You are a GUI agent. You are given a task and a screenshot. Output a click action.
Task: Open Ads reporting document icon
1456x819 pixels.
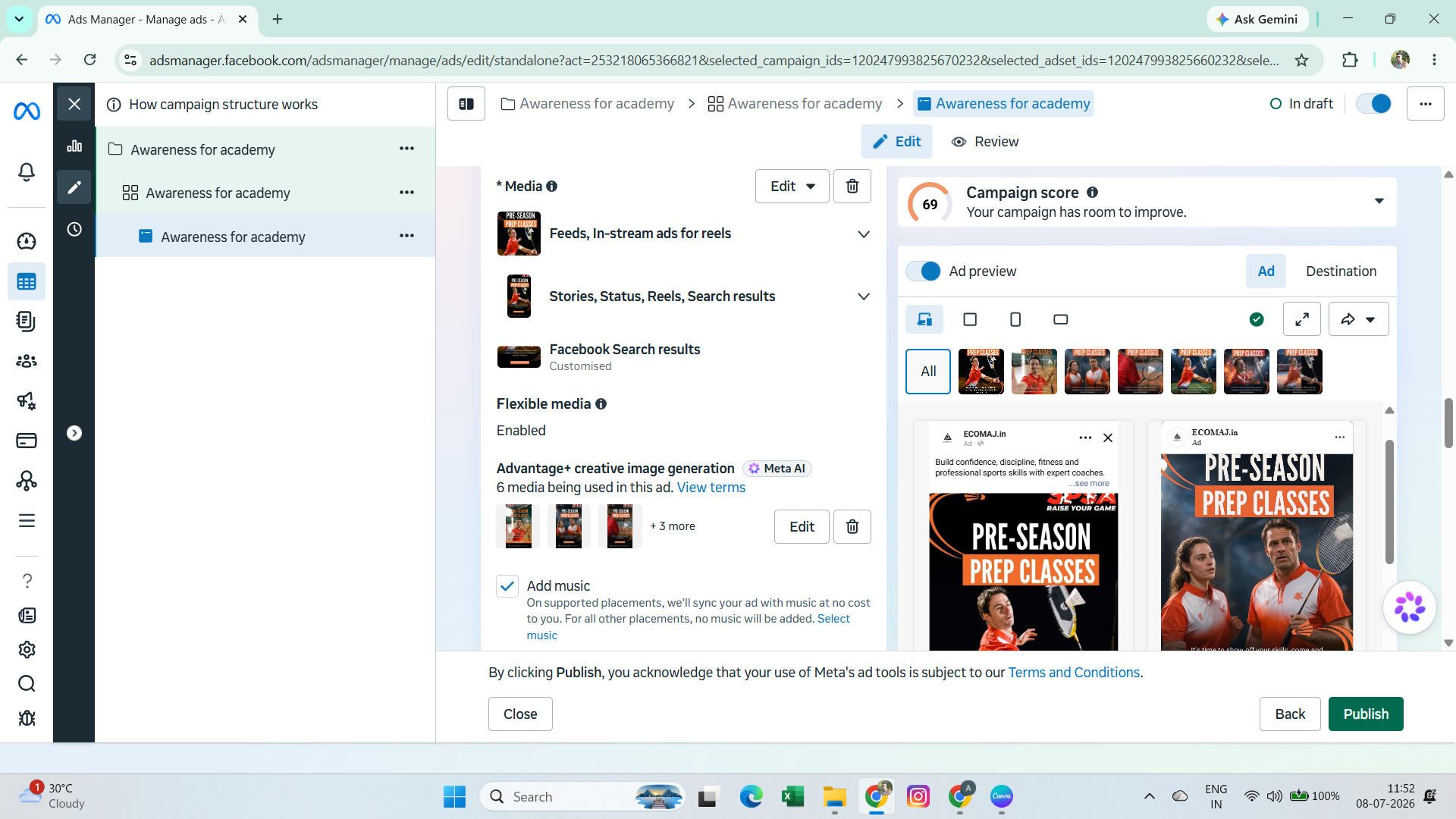coord(27,322)
